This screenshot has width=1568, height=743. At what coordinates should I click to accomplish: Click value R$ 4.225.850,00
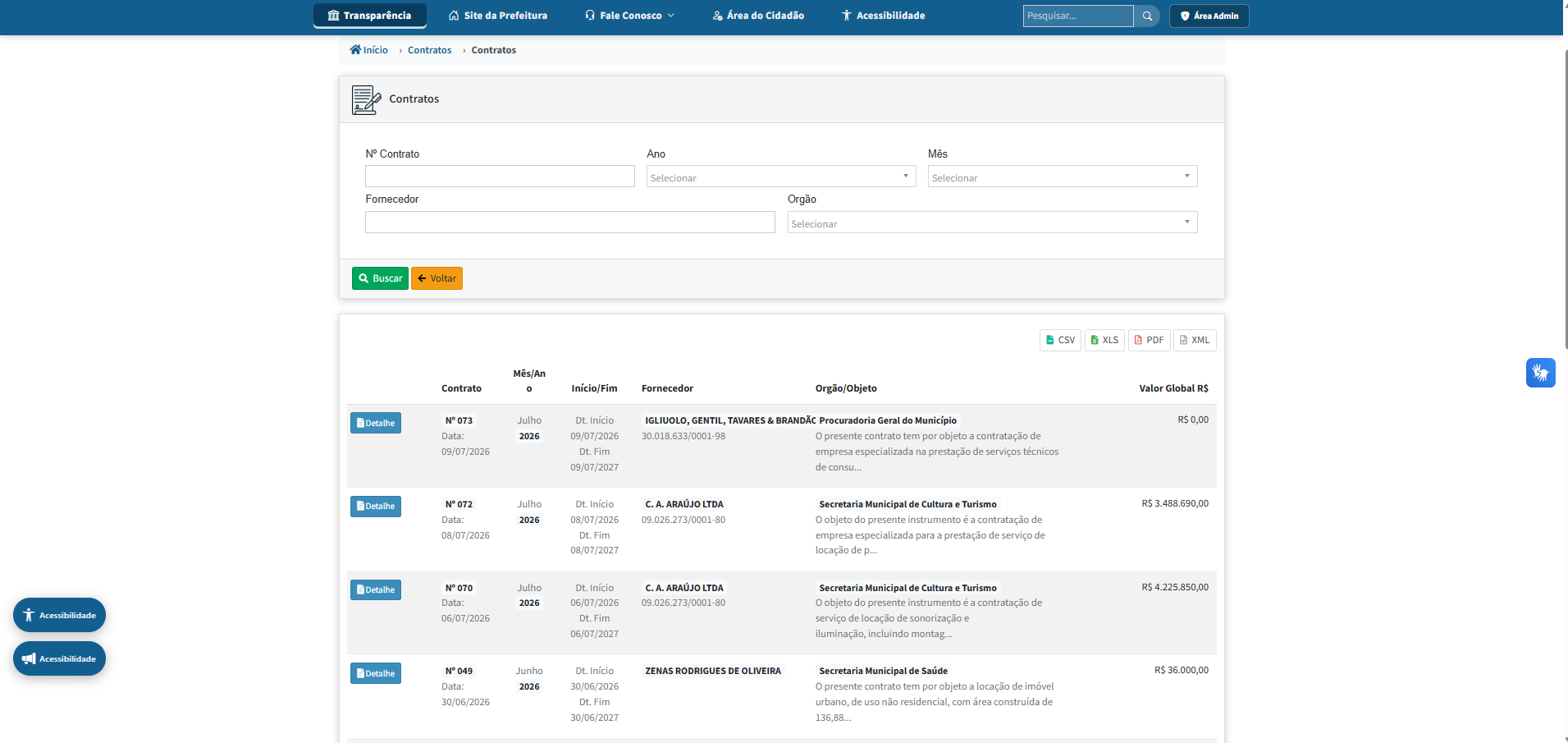[x=1175, y=587]
